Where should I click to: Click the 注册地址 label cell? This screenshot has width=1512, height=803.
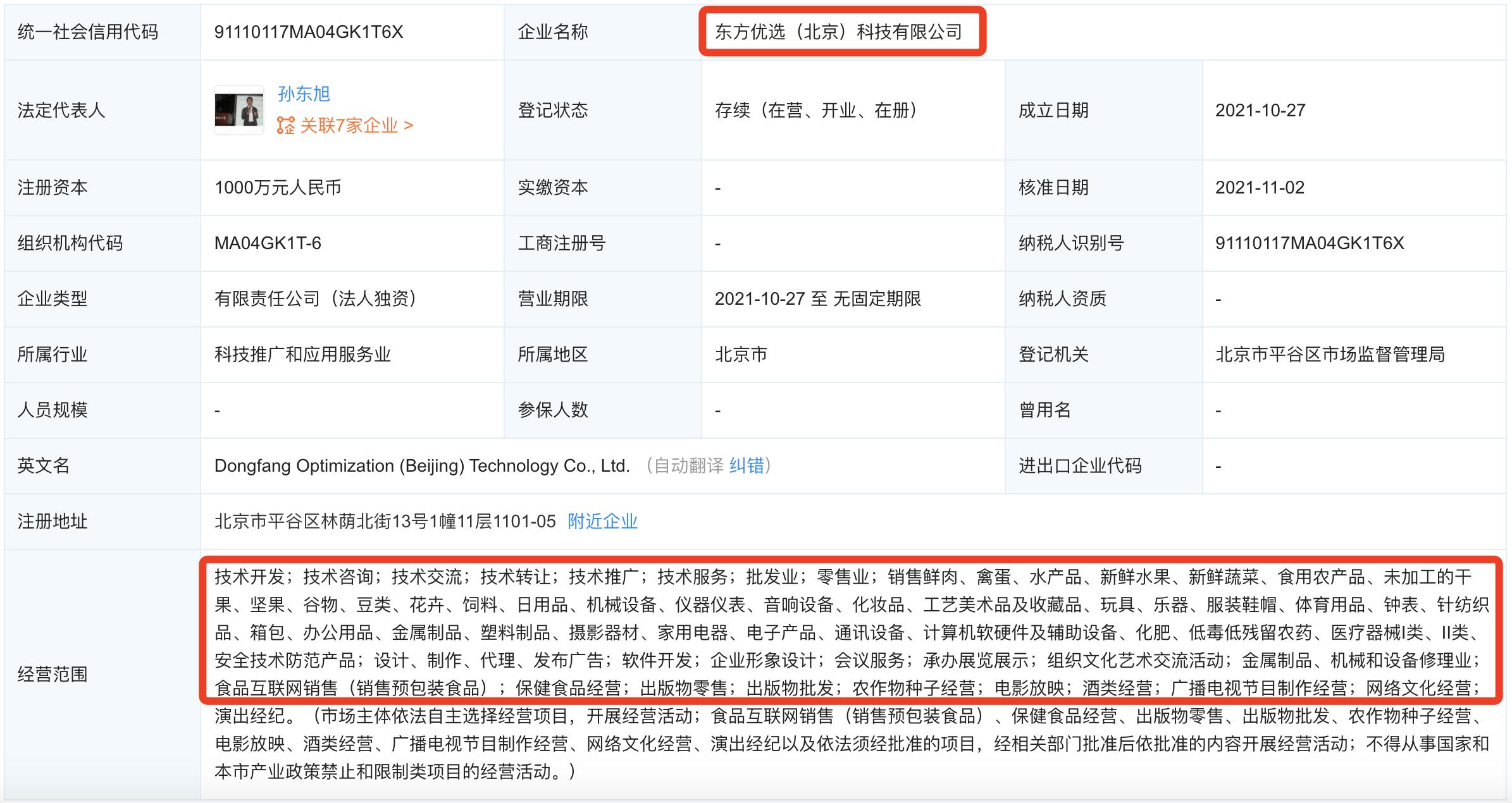tap(102, 522)
